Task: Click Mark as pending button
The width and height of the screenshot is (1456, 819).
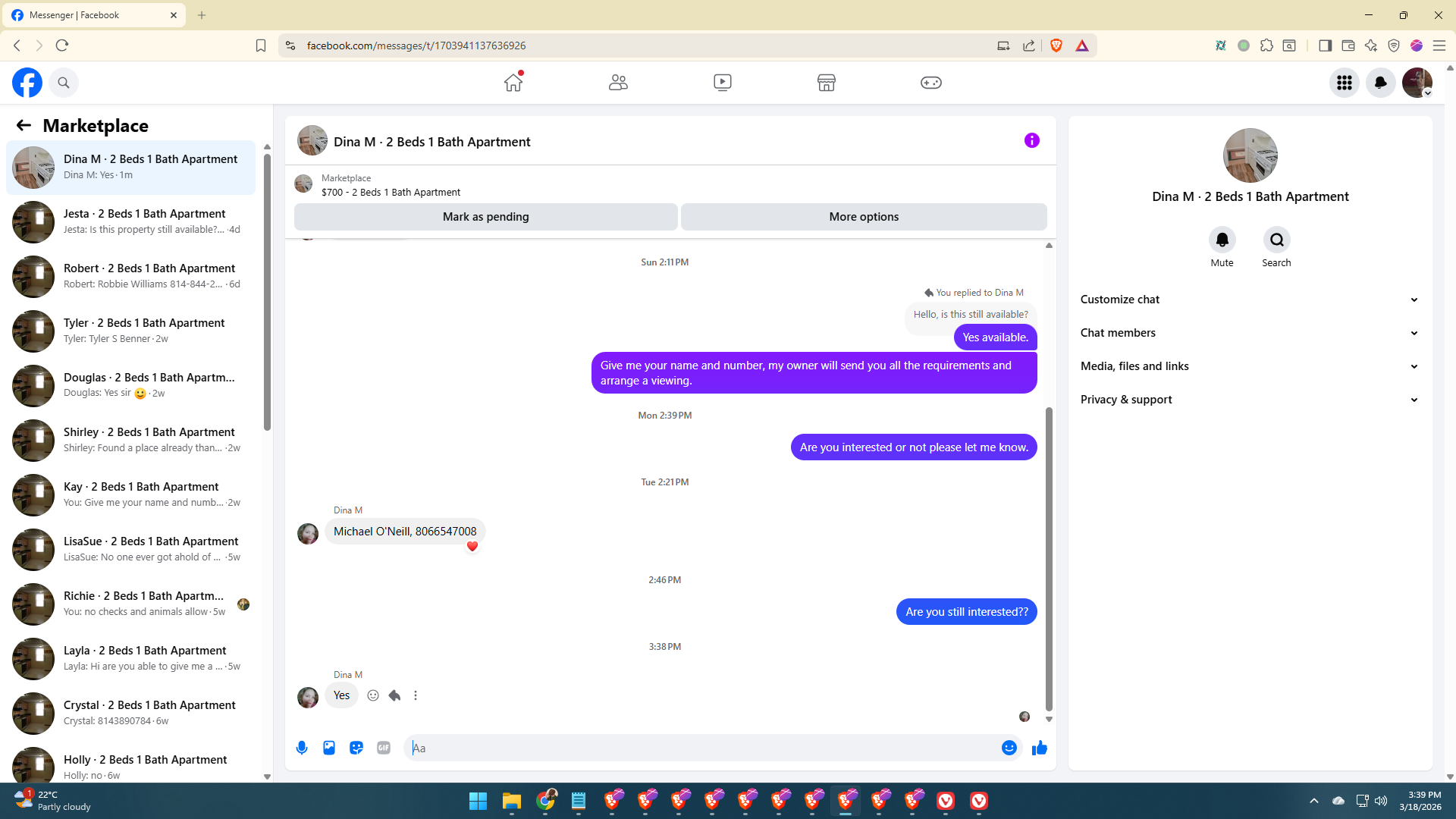Action: point(485,217)
